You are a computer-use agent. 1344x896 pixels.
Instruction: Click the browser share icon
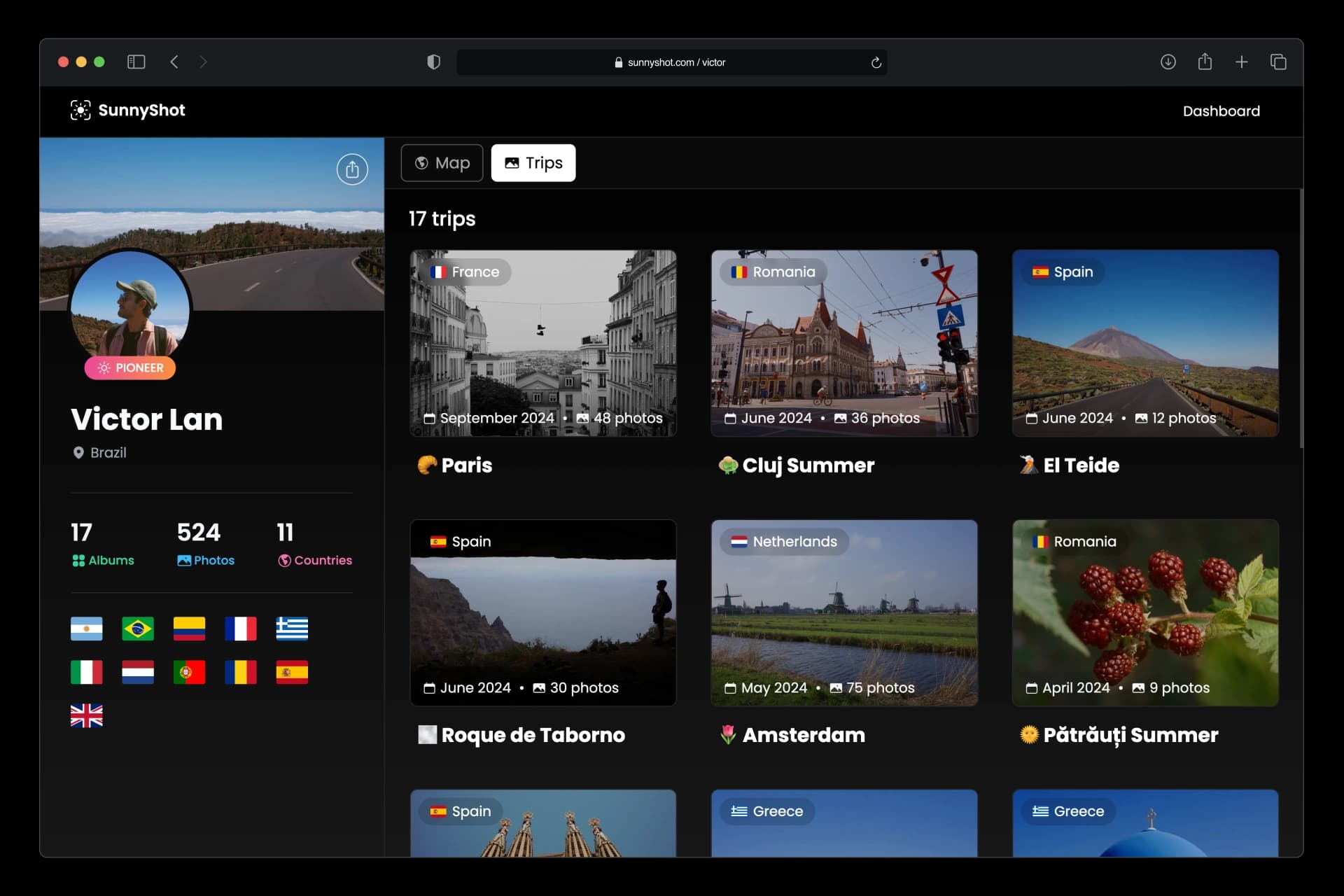pyautogui.click(x=1205, y=62)
